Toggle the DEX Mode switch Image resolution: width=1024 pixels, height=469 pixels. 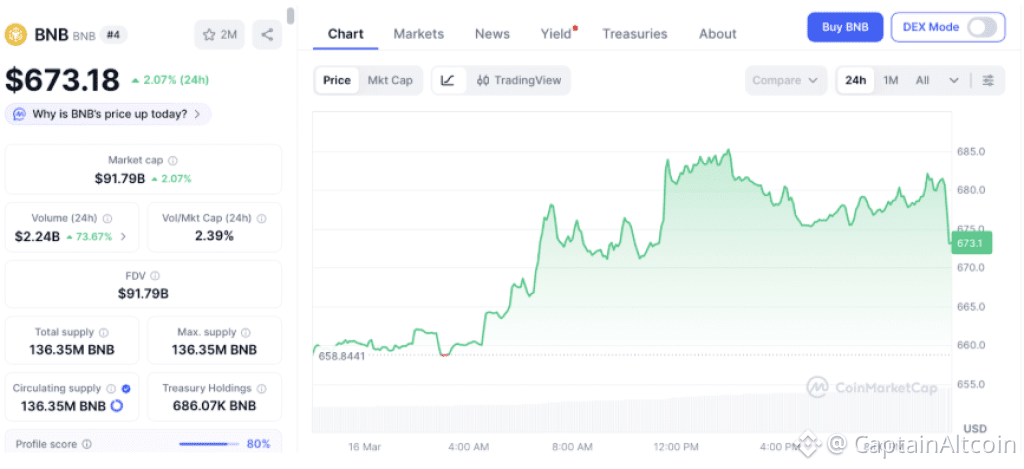pos(982,27)
